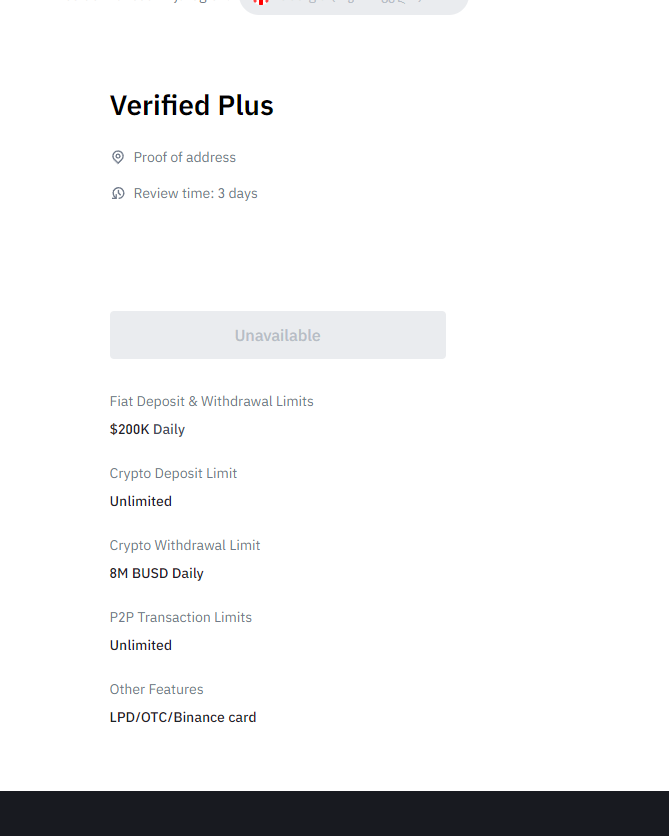The image size is (669, 836).
Task: Click Fiat Deposit & Withdrawal Limits label
Action: pyautogui.click(x=211, y=401)
